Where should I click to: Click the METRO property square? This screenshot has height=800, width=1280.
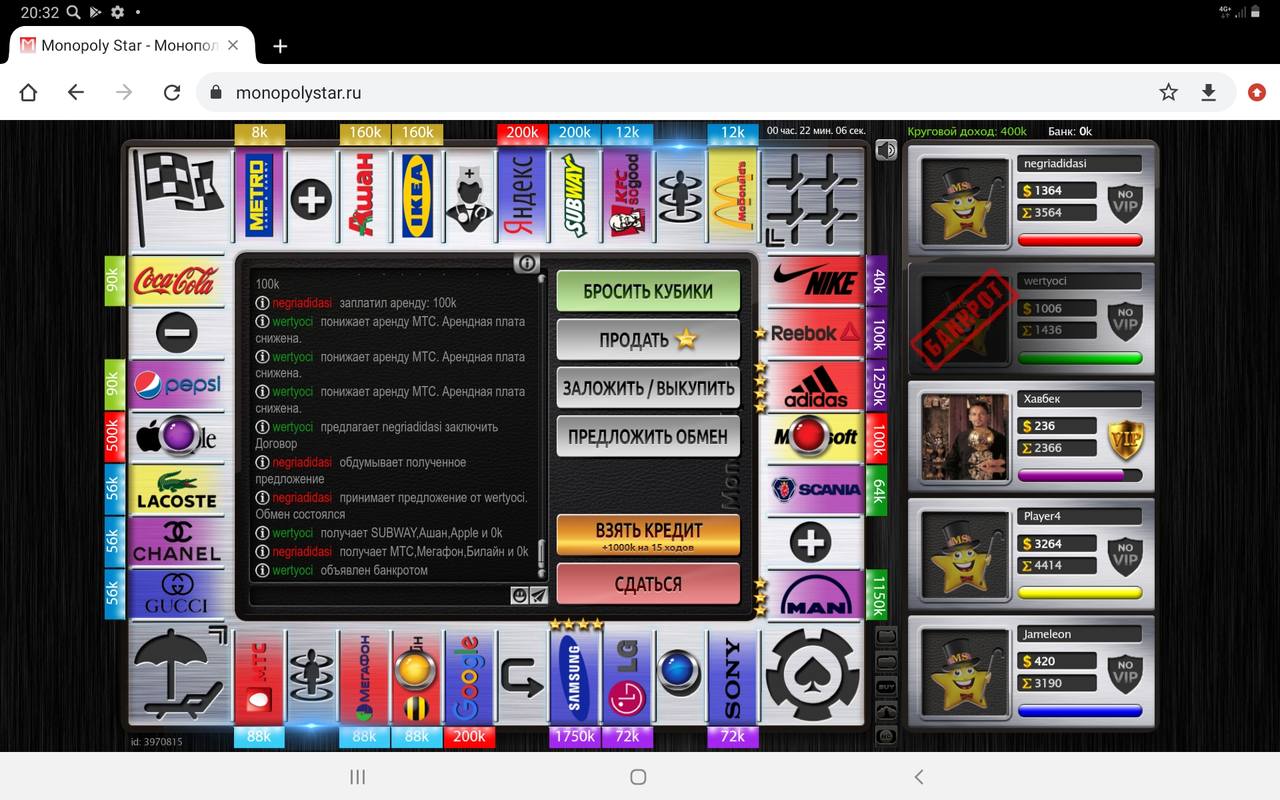(259, 196)
